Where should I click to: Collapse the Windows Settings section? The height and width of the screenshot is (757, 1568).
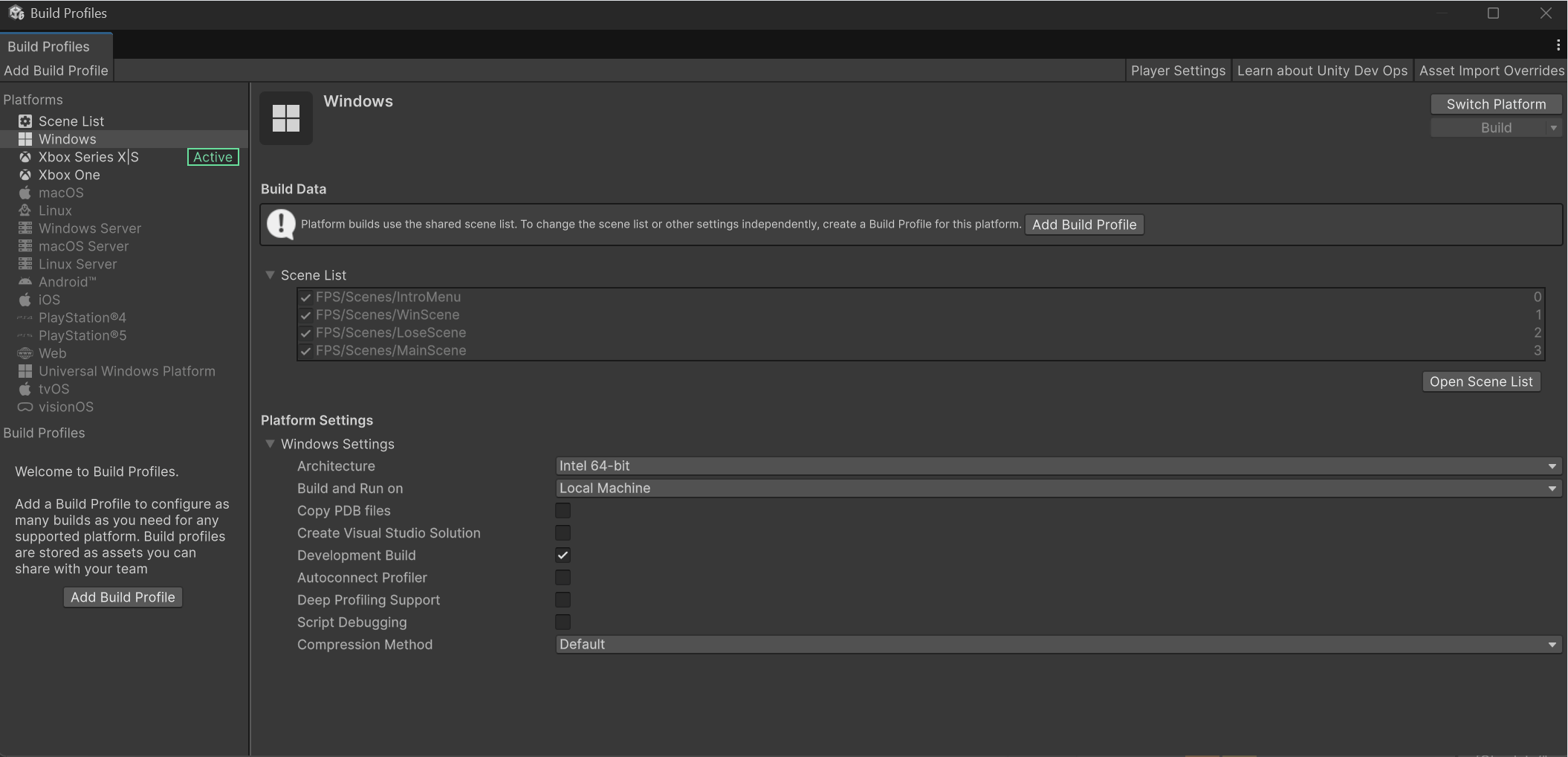[270, 444]
